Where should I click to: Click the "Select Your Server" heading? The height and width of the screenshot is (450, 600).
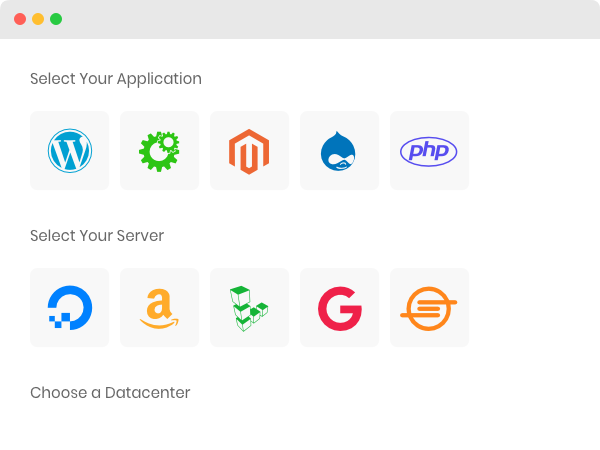coord(97,236)
